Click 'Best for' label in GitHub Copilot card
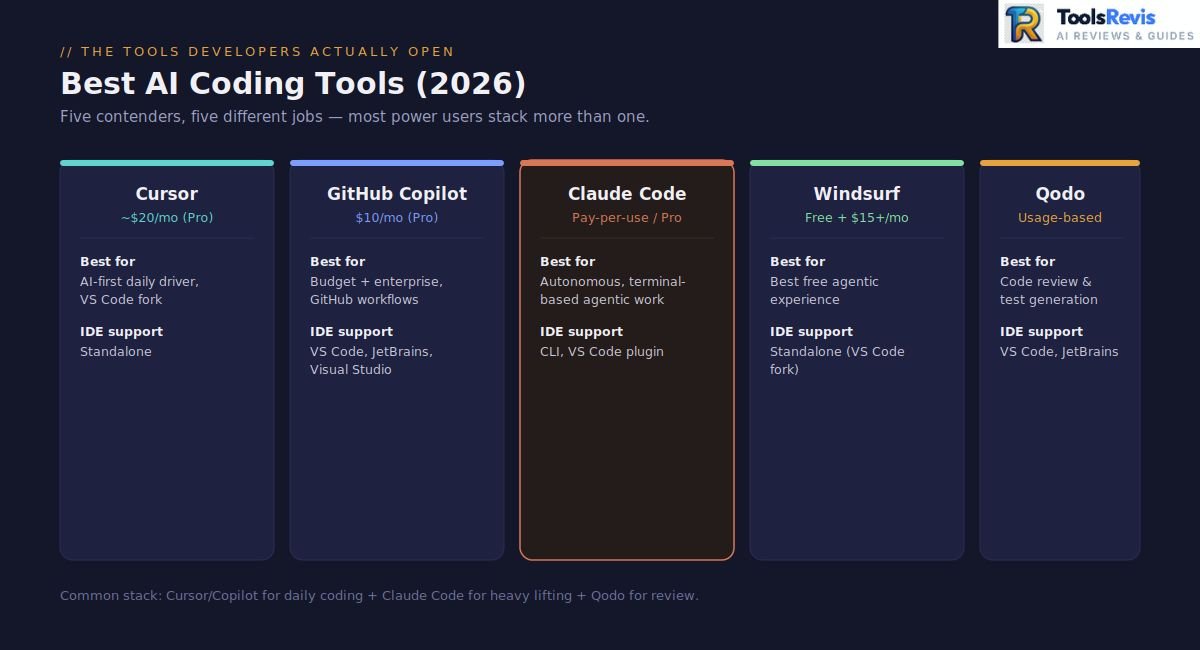Viewport: 1200px width, 650px height. 337,261
